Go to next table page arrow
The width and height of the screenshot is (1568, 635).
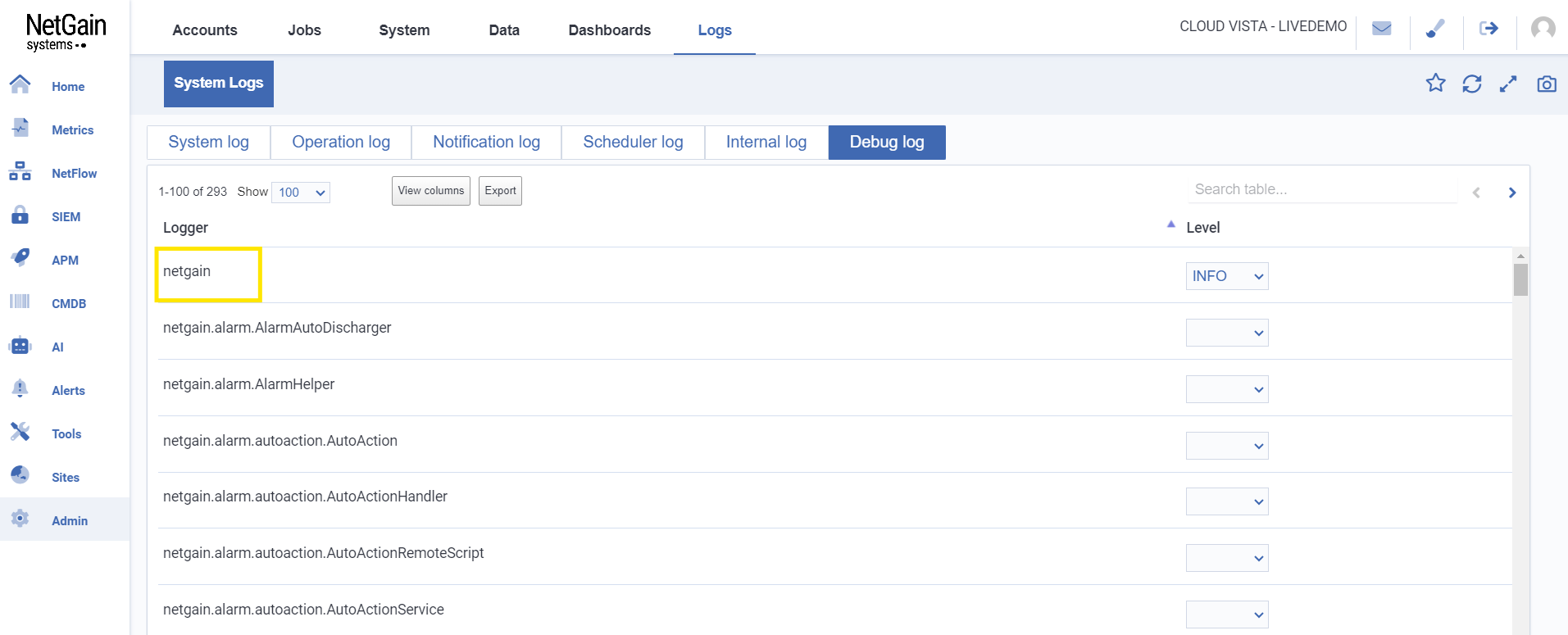pos(1512,193)
